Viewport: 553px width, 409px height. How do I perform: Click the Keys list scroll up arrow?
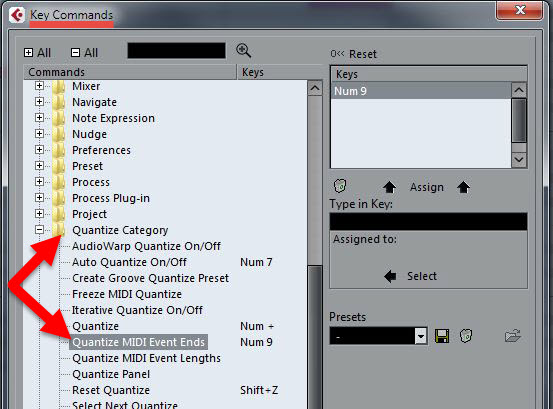coord(519,90)
